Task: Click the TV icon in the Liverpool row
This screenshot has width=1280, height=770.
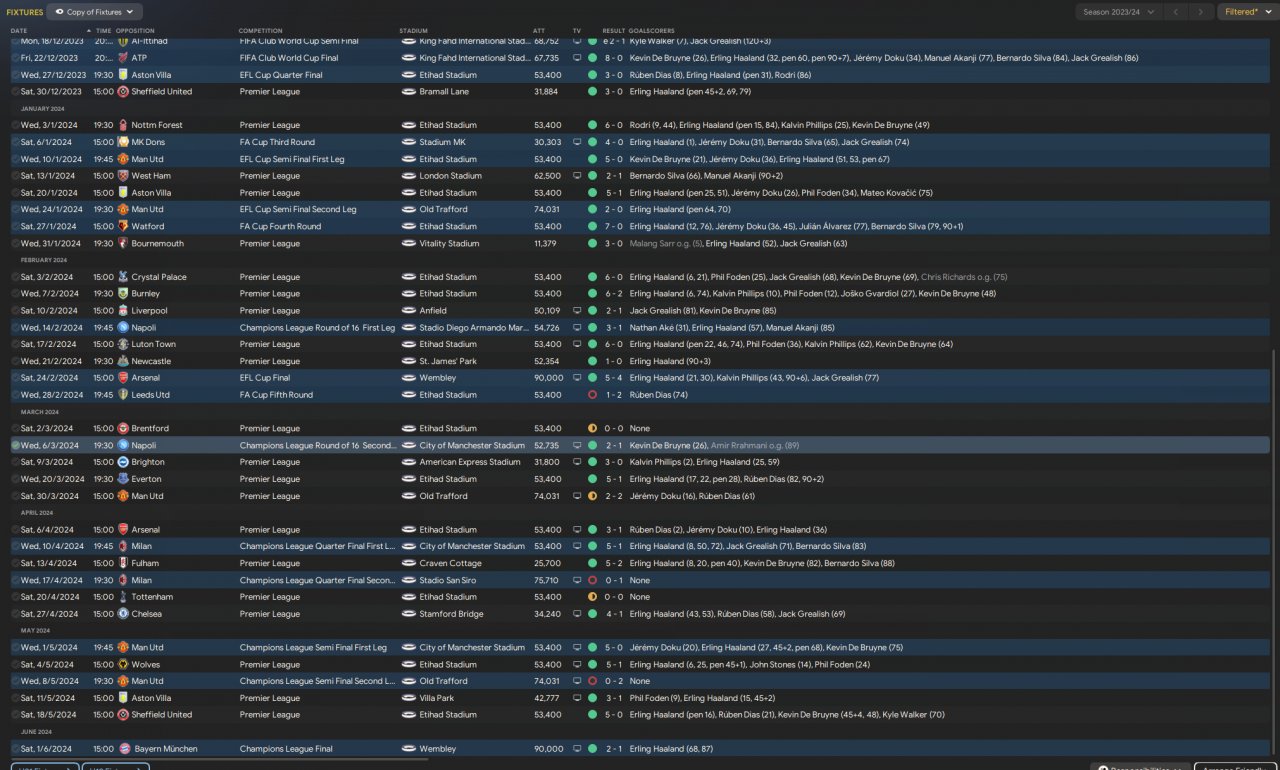Action: point(577,311)
